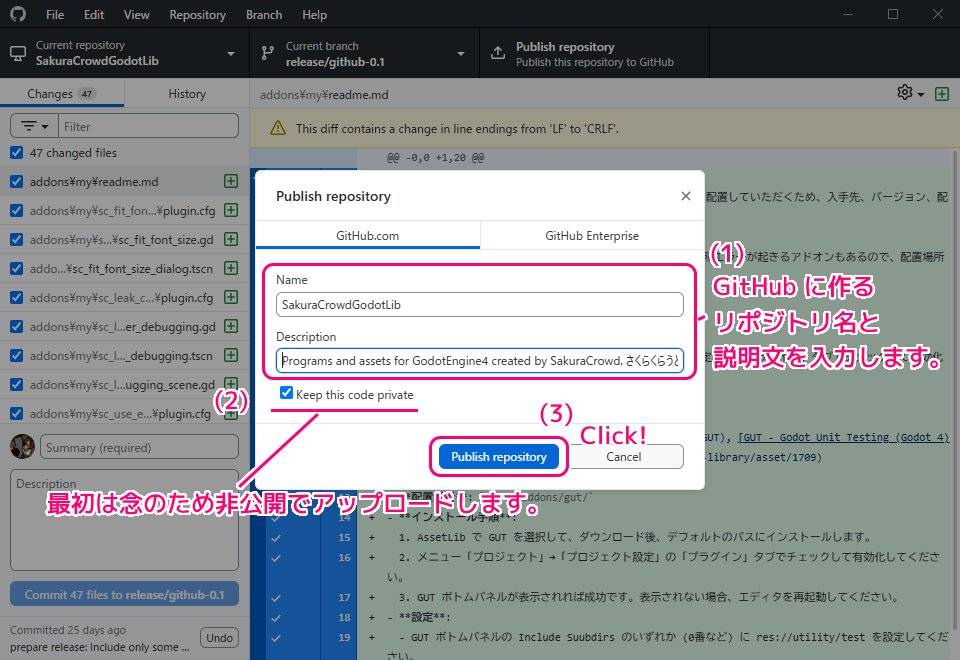Disable the Keep this code private checkbox
960x660 pixels.
287,393
